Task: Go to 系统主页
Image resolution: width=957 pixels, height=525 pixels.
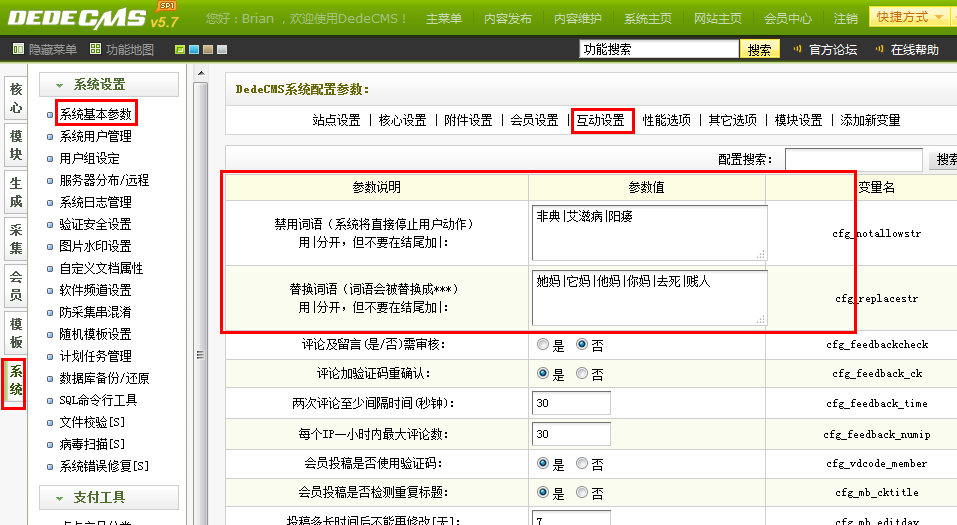Action: (648, 19)
